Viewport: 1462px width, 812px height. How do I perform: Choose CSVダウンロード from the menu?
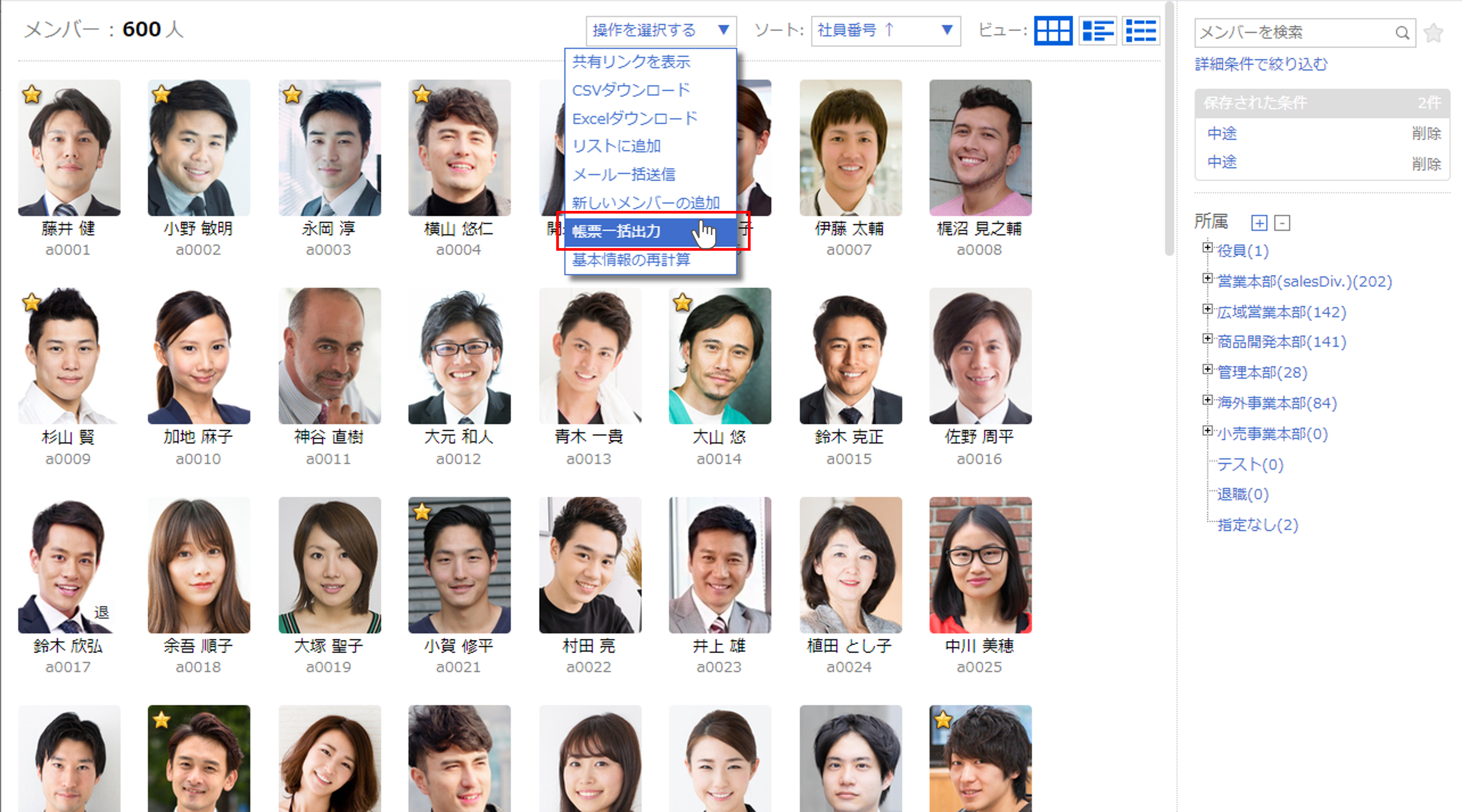coord(631,90)
